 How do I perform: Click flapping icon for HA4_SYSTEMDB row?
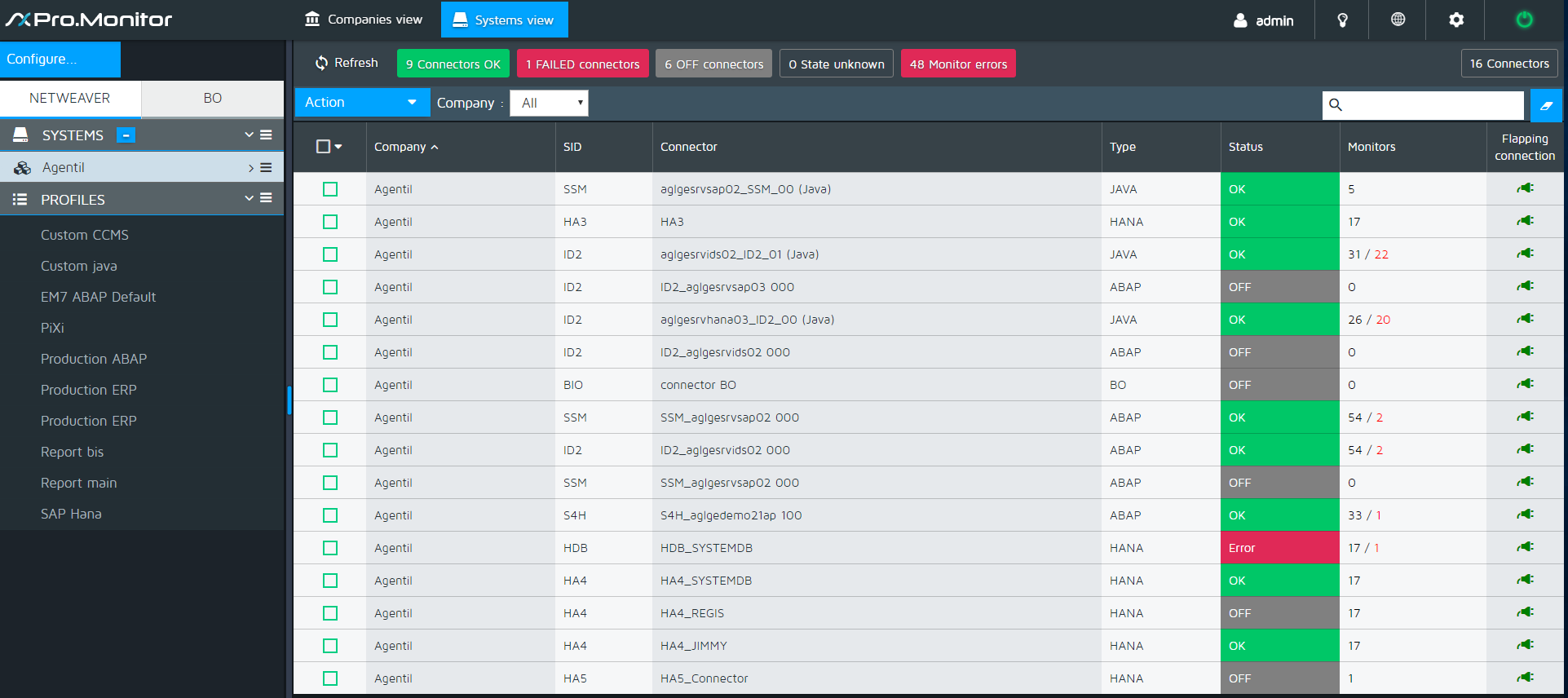click(x=1525, y=580)
